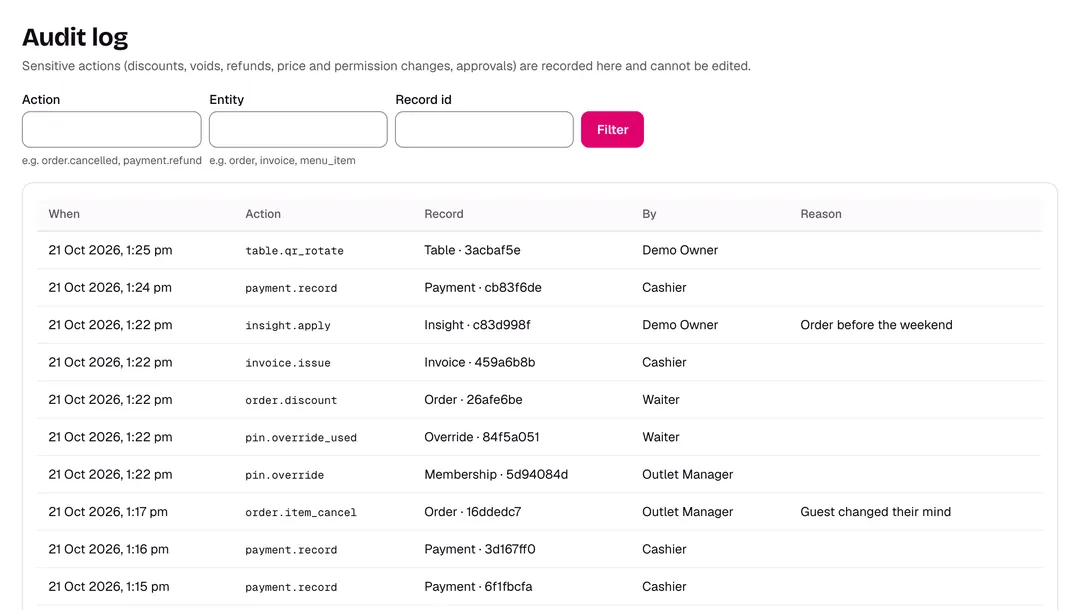Click the Audit log page heading

75,37
